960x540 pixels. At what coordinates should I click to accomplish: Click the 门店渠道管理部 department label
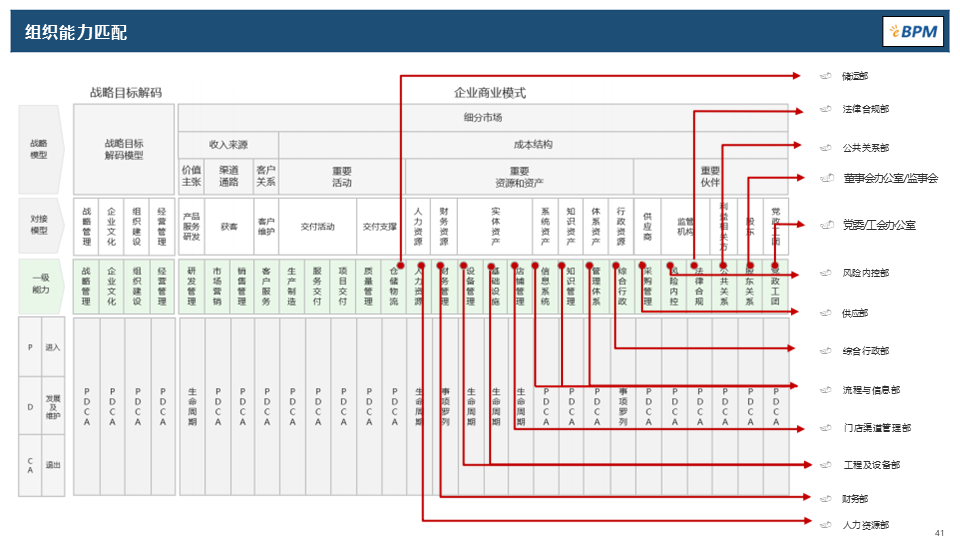(x=877, y=427)
